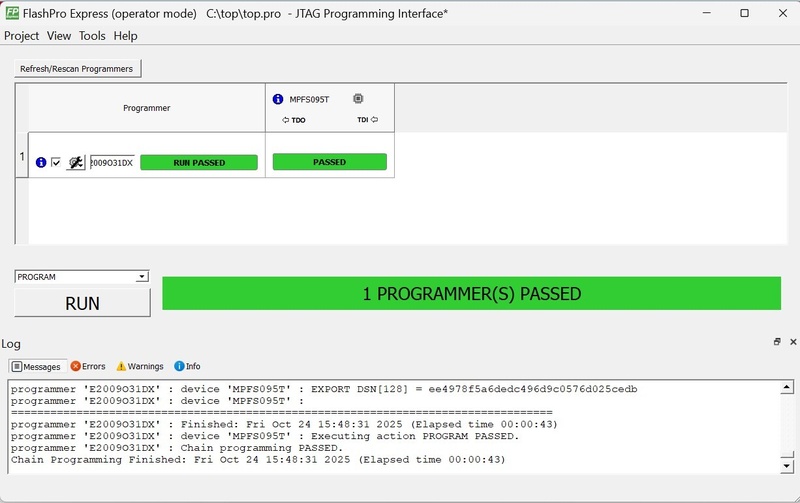Minimize the FlashPro Express window
This screenshot has width=800, height=503.
(x=707, y=13)
